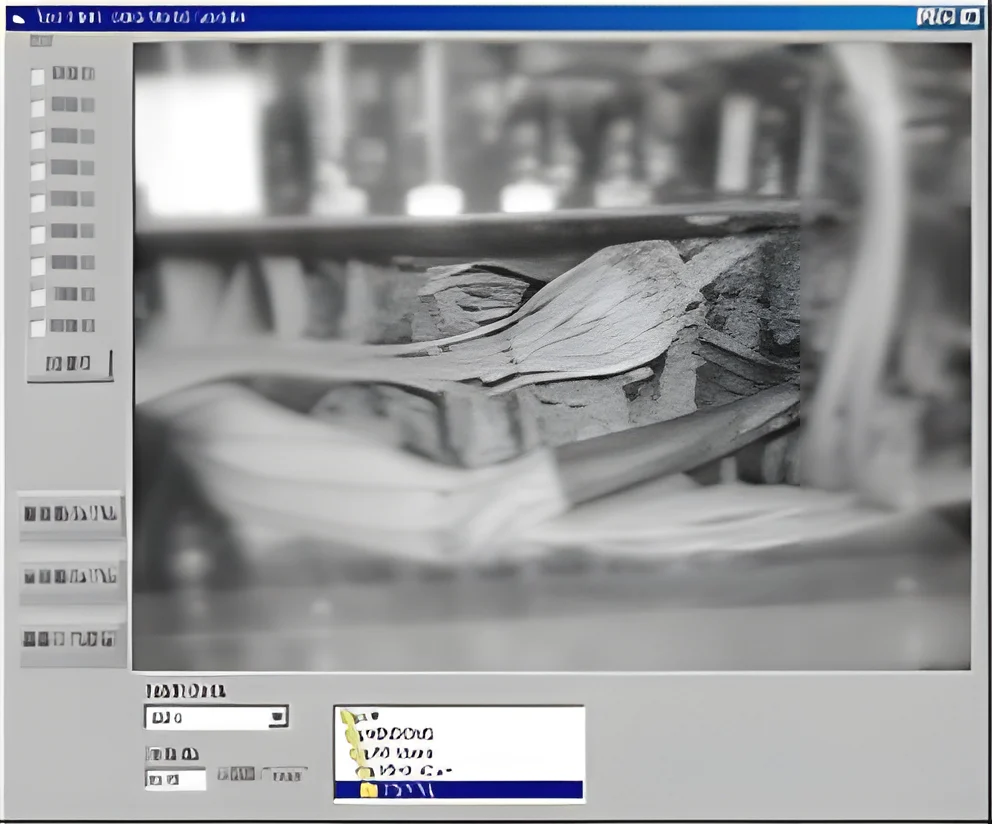Toggle the third checkbox in the left column

38,140
